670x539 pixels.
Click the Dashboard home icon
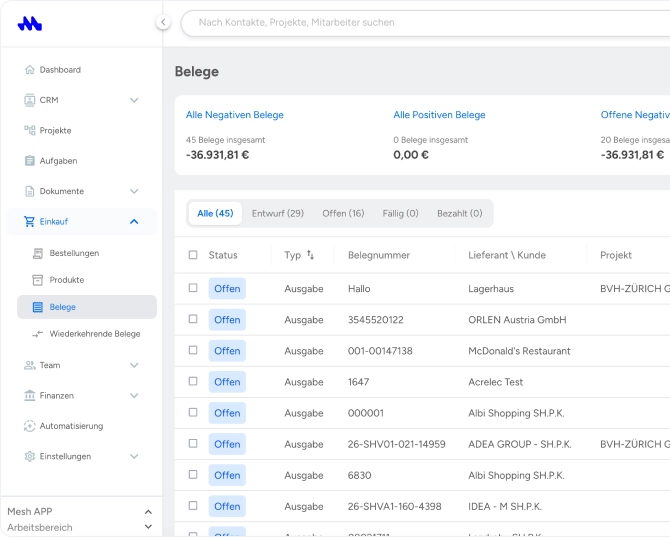pyautogui.click(x=29, y=70)
